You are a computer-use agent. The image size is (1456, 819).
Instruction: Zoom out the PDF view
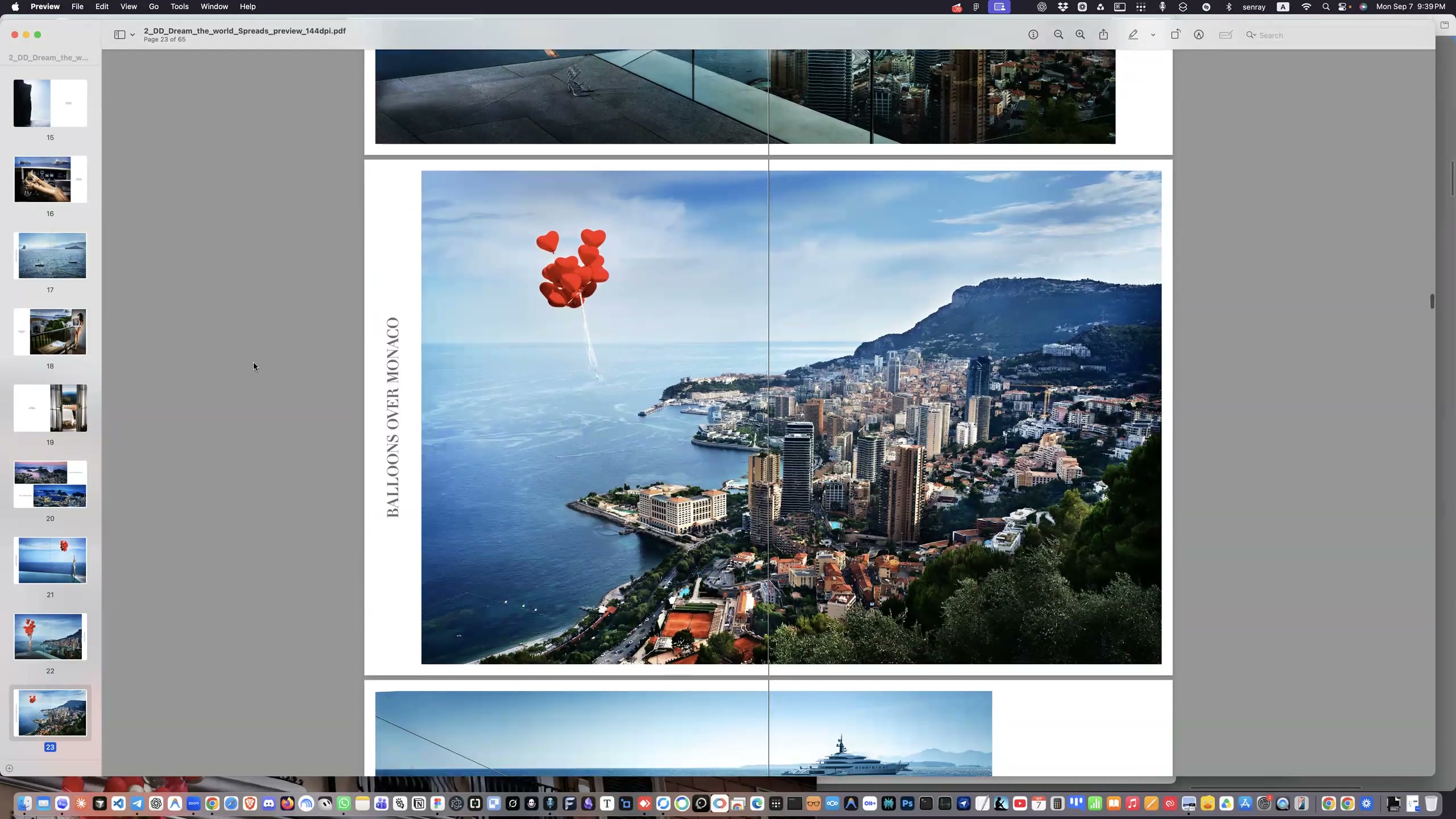(1058, 35)
